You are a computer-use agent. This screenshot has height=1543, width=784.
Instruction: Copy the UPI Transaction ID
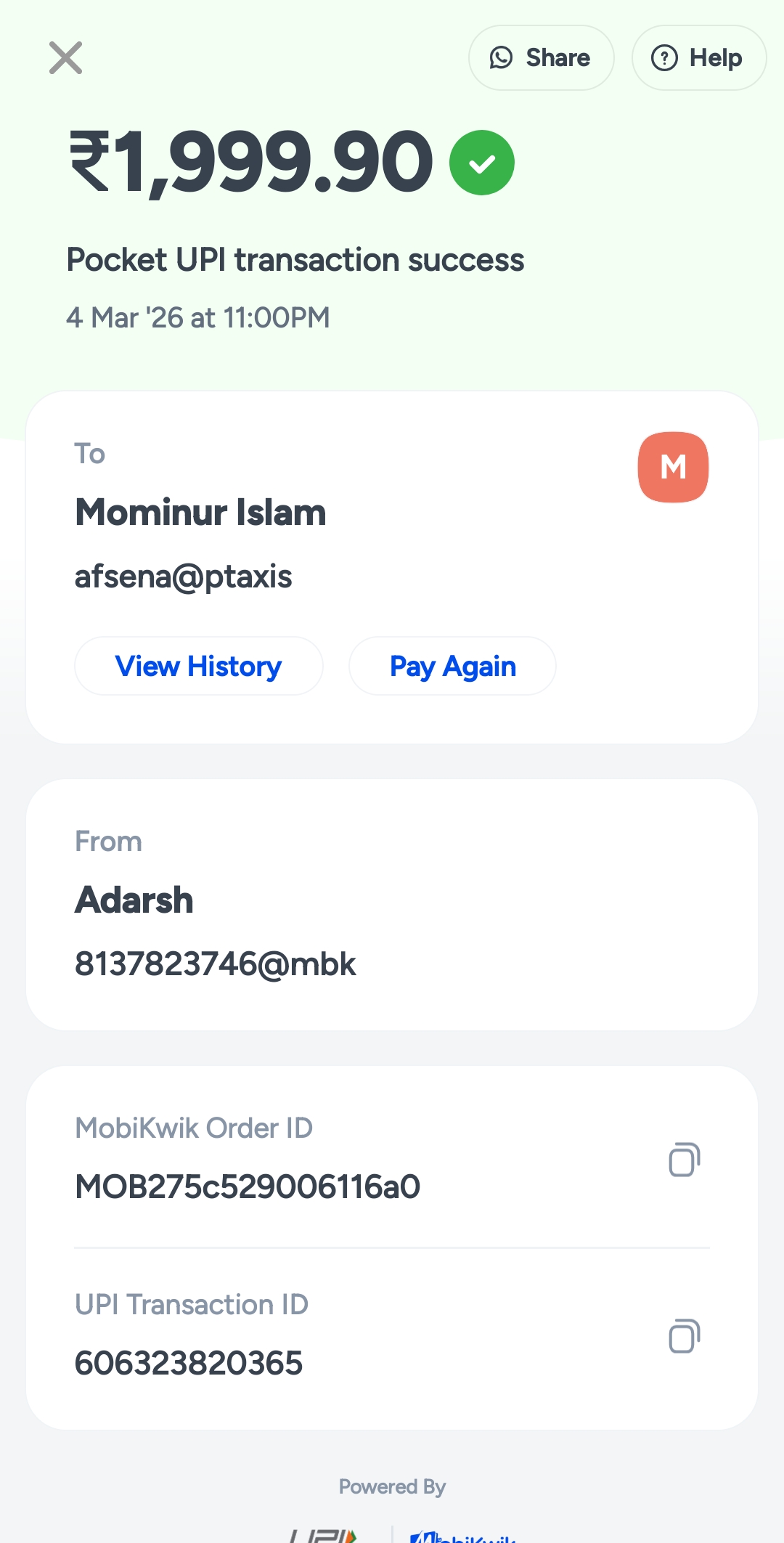click(x=684, y=1336)
